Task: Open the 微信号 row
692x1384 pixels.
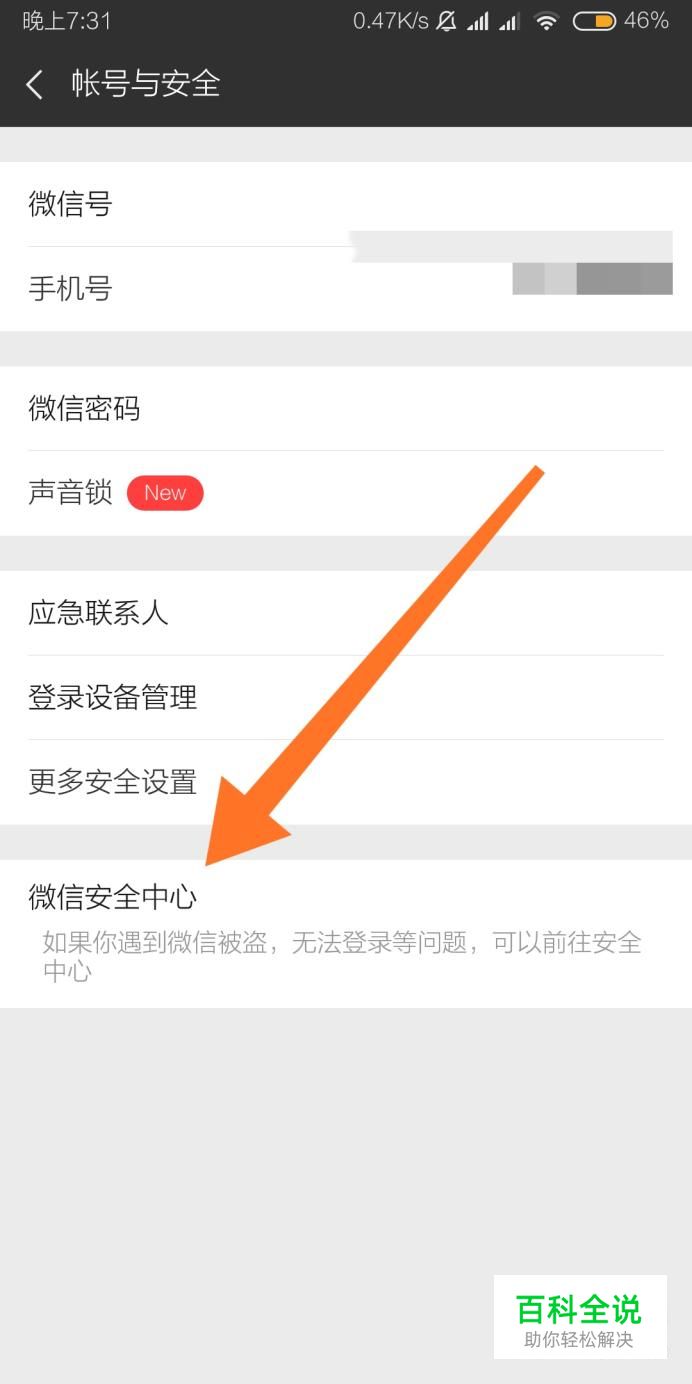Action: point(346,205)
